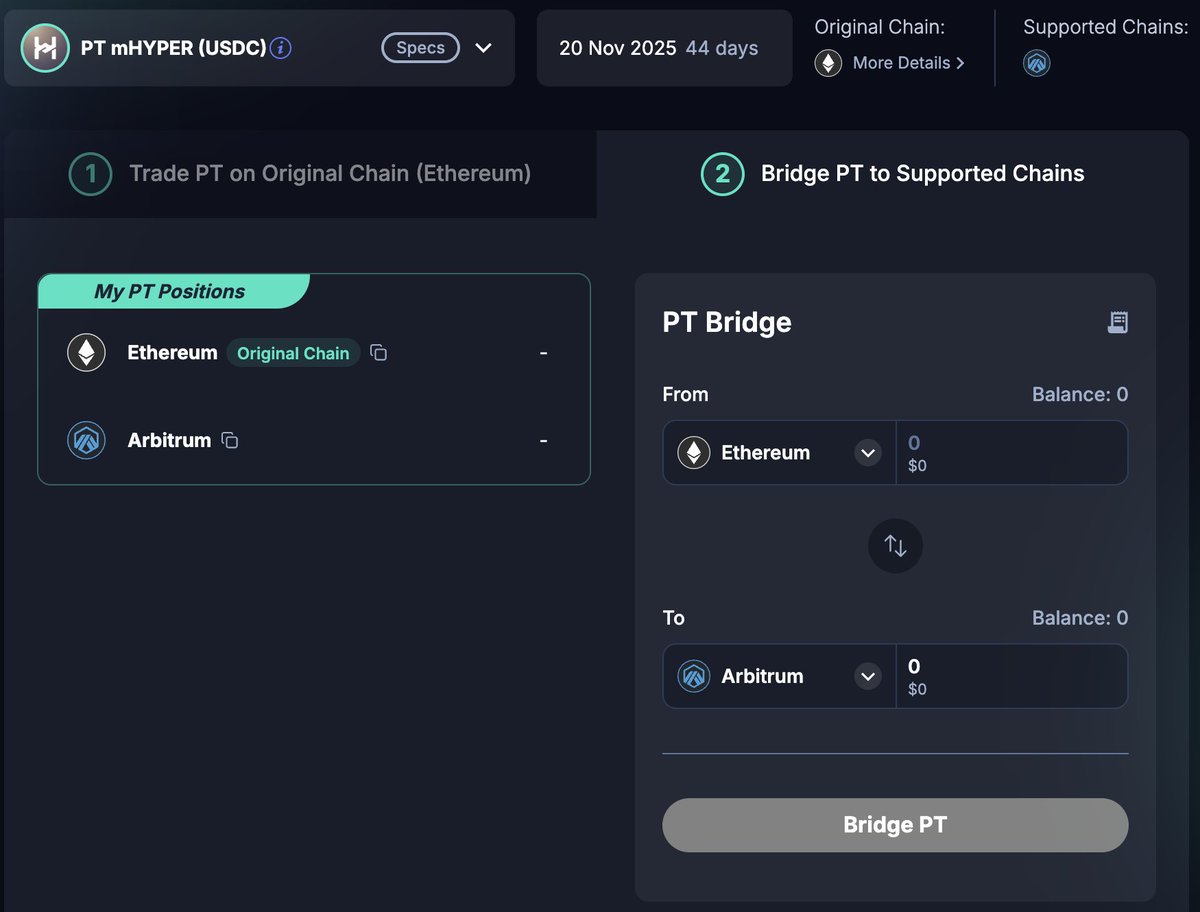Click the Ethereum icon under Original Chain
The height and width of the screenshot is (912, 1200).
pyautogui.click(x=828, y=63)
